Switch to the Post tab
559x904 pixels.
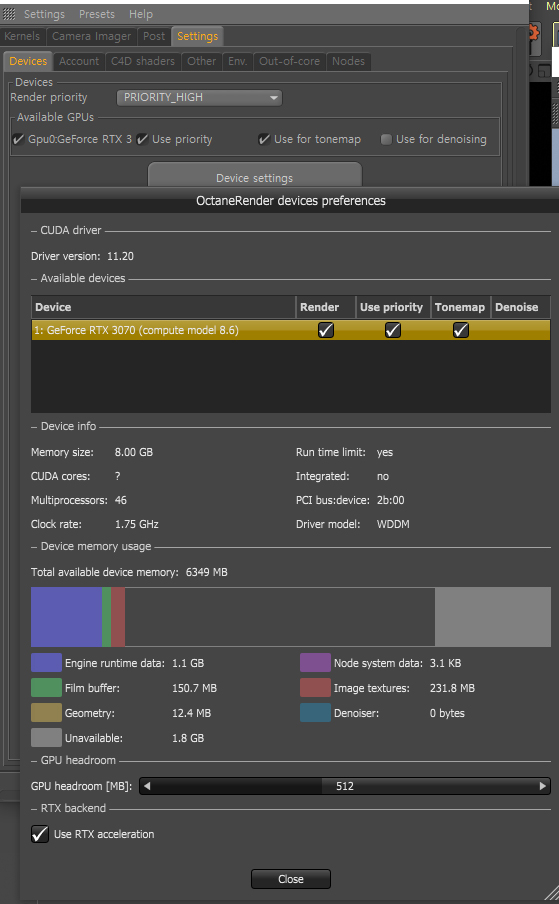pyautogui.click(x=154, y=36)
